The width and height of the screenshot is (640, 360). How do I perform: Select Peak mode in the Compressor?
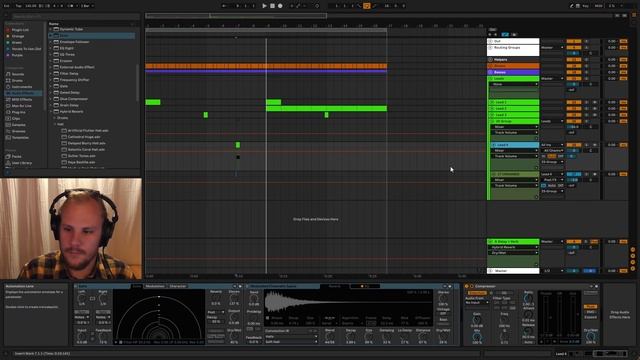(590, 307)
